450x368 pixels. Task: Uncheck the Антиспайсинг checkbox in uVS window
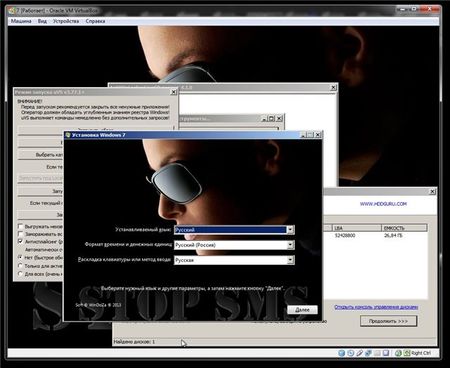click(20, 241)
